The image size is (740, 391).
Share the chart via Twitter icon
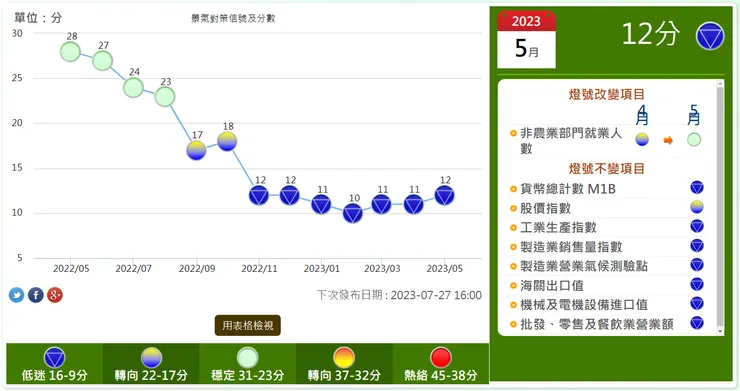[x=17, y=295]
